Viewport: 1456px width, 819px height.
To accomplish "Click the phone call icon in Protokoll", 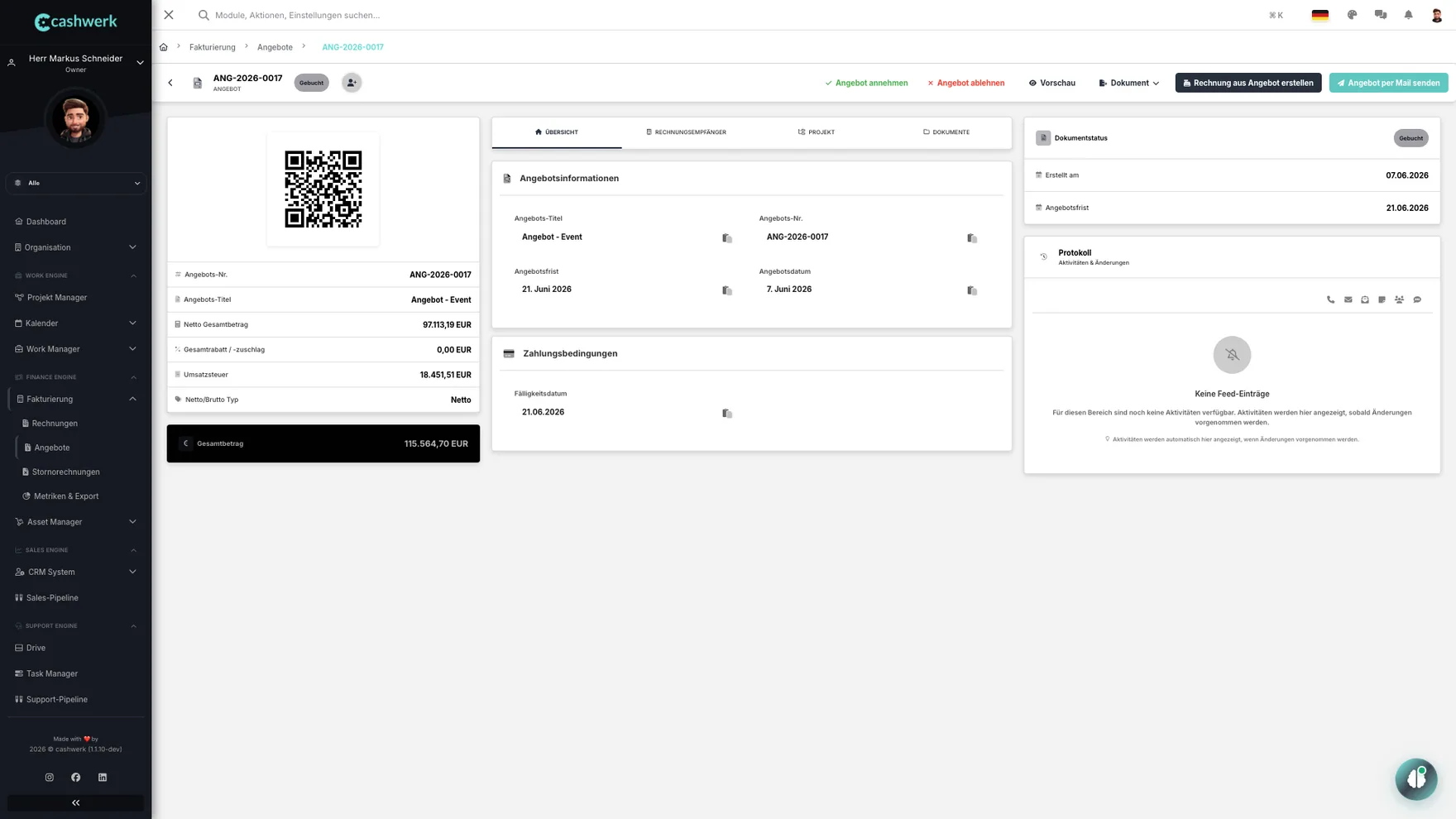I will [1330, 299].
